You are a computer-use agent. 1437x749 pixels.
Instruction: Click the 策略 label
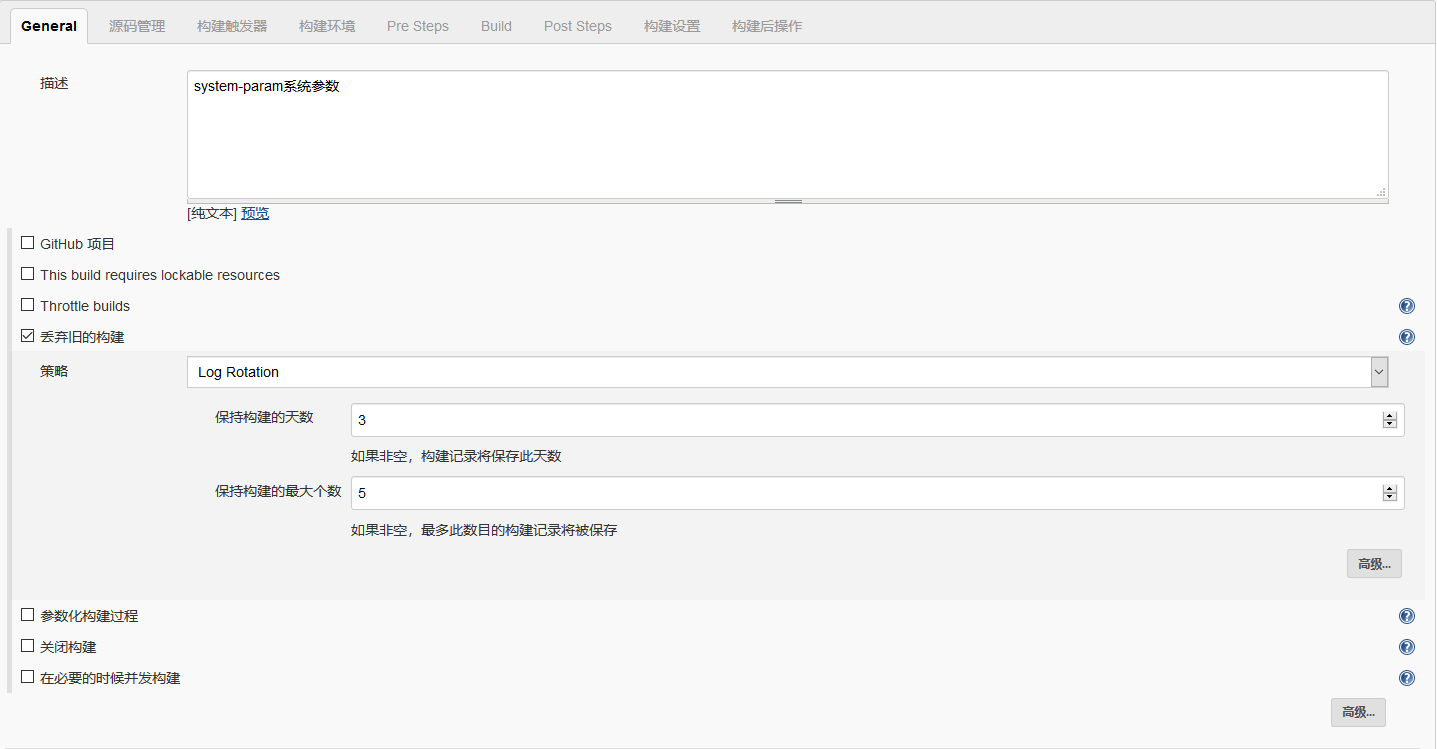[54, 371]
